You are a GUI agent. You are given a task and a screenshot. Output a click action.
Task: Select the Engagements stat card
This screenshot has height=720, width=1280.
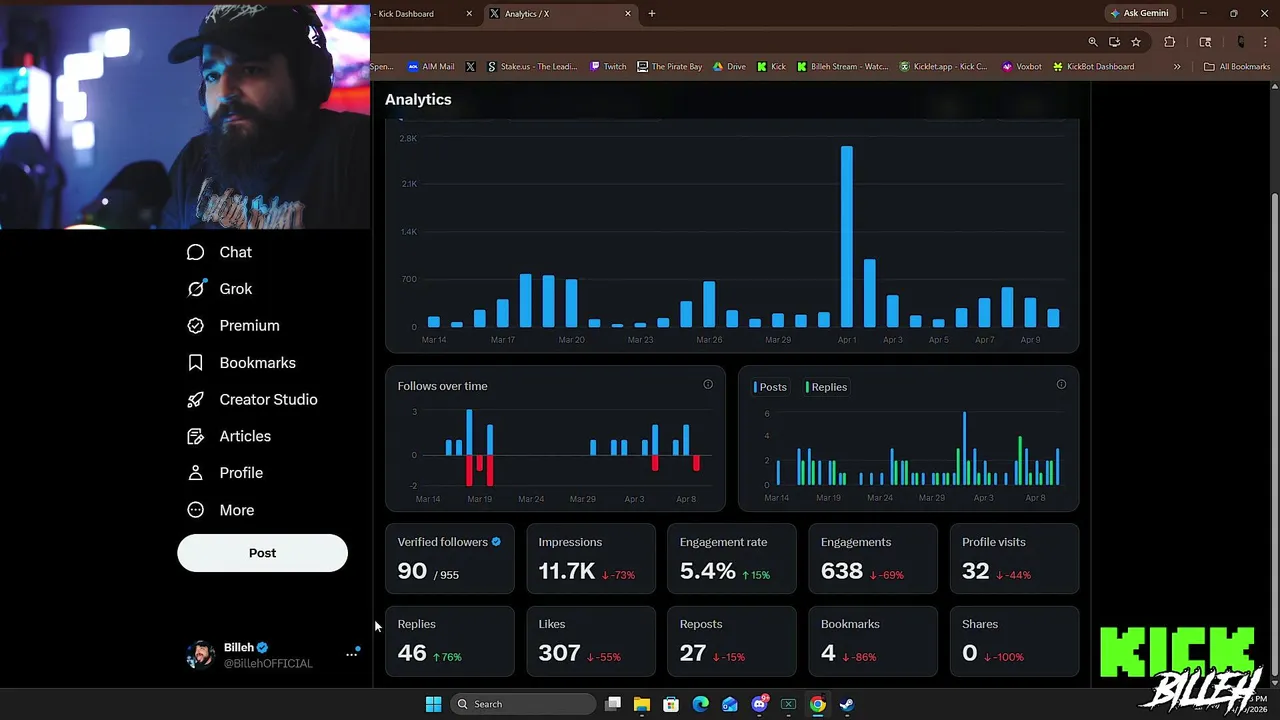[x=873, y=559]
